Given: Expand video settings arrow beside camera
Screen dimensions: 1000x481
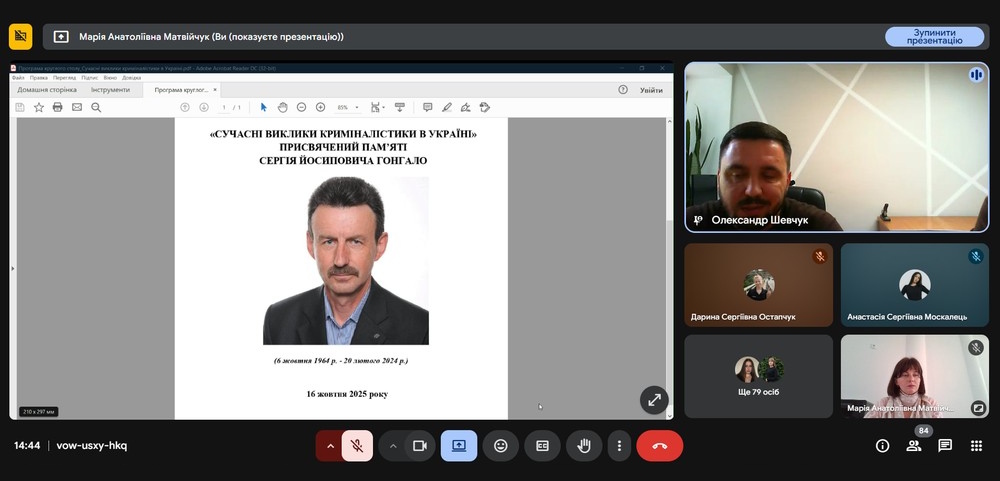Looking at the screenshot, I should click(393, 446).
